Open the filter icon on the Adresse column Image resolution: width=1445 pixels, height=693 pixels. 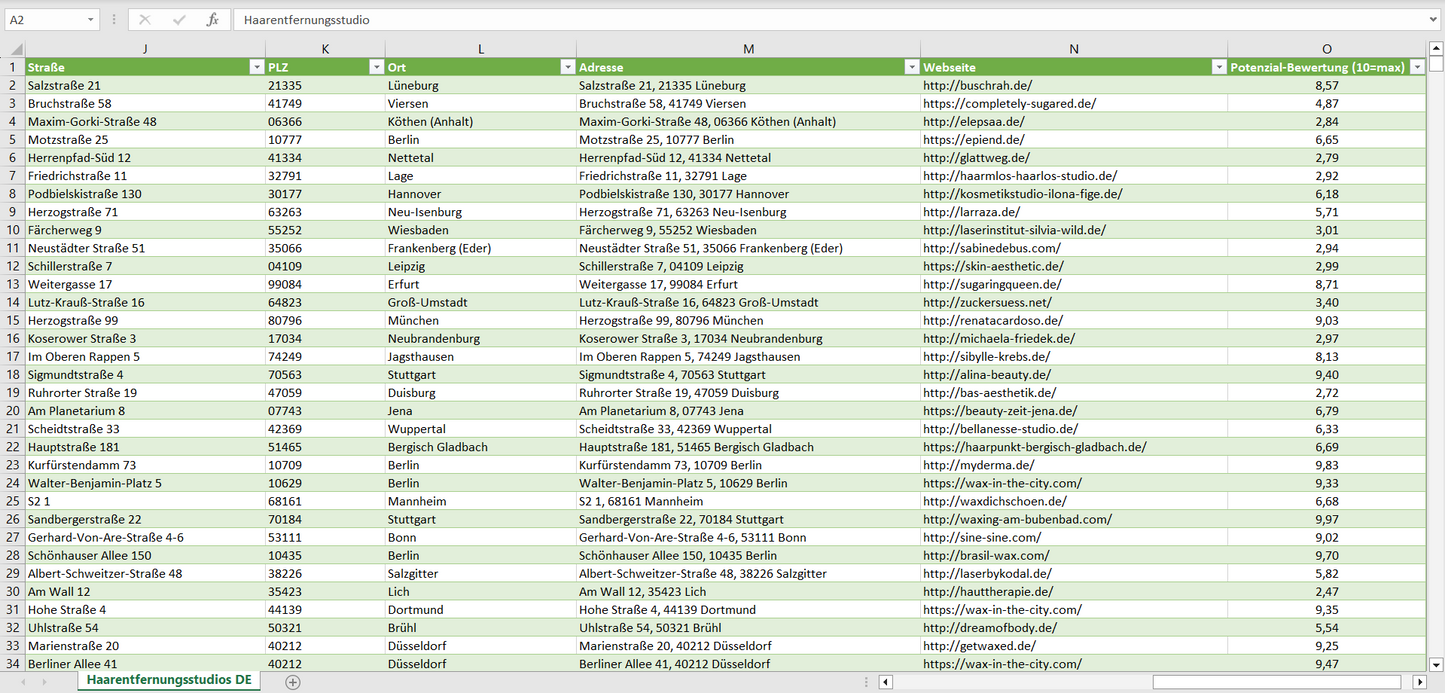pos(911,66)
